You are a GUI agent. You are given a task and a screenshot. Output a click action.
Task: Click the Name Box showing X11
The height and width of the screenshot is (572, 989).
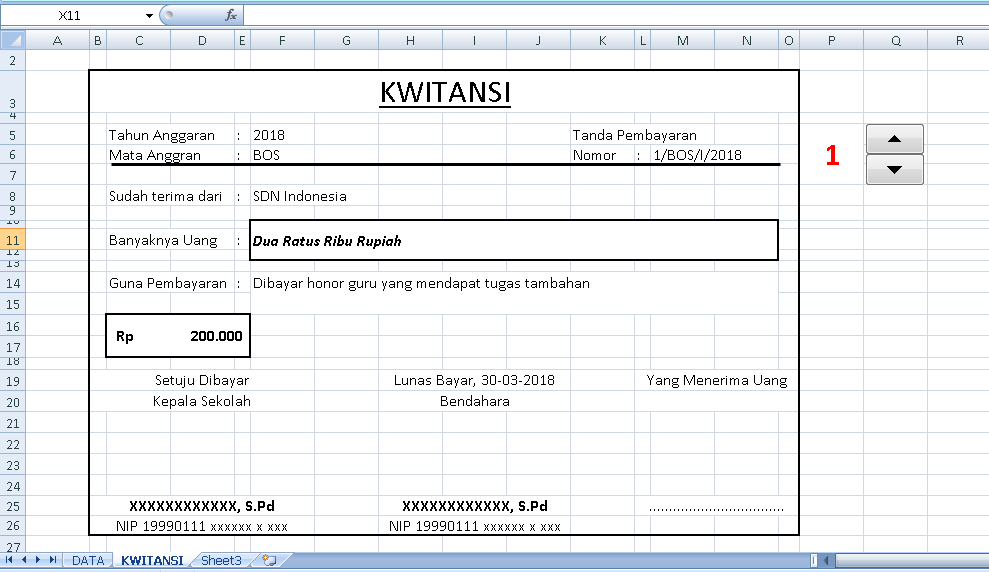72,15
